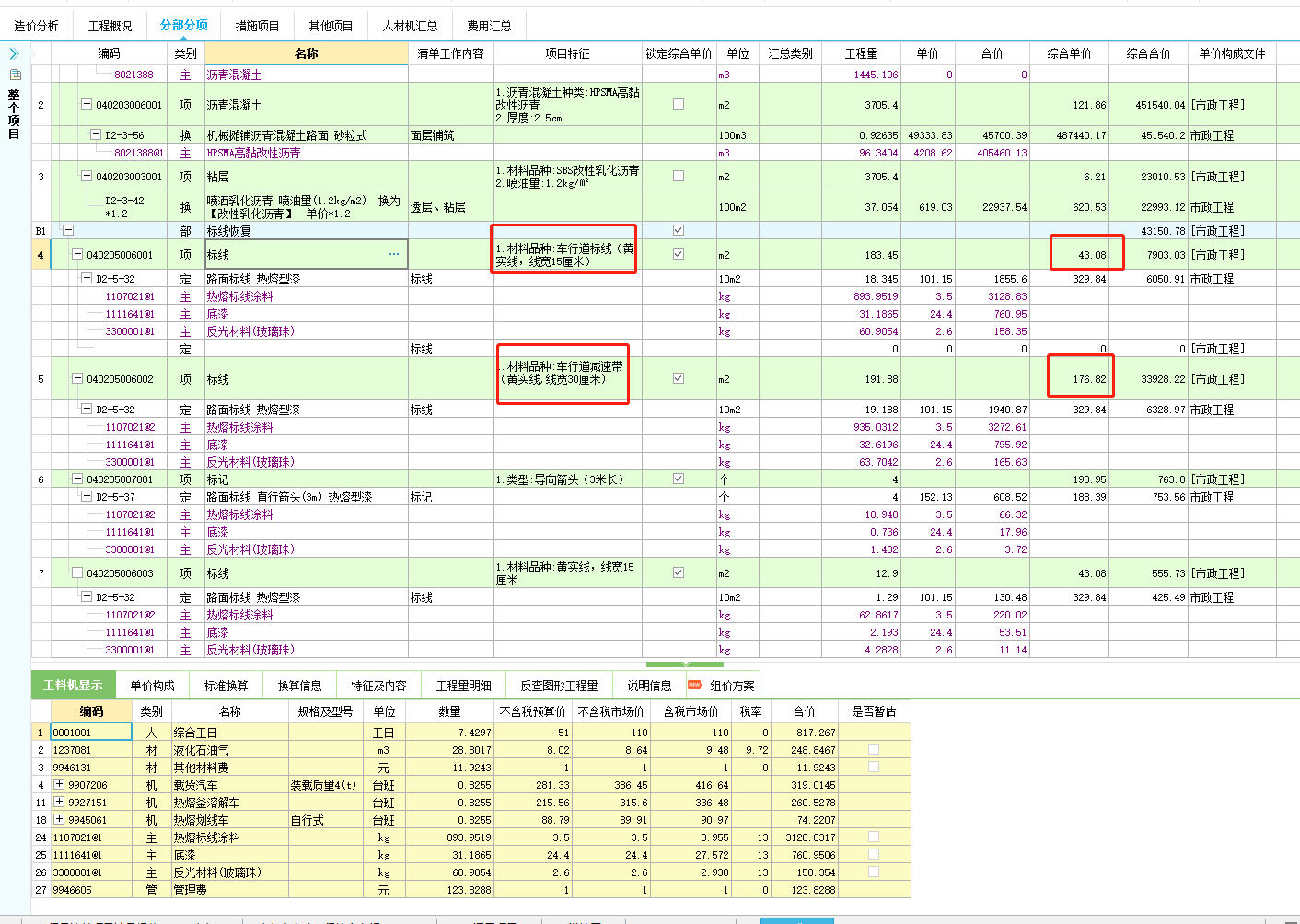Click the 综合单价 column header
Screen dimensions: 1300x924
[1069, 53]
